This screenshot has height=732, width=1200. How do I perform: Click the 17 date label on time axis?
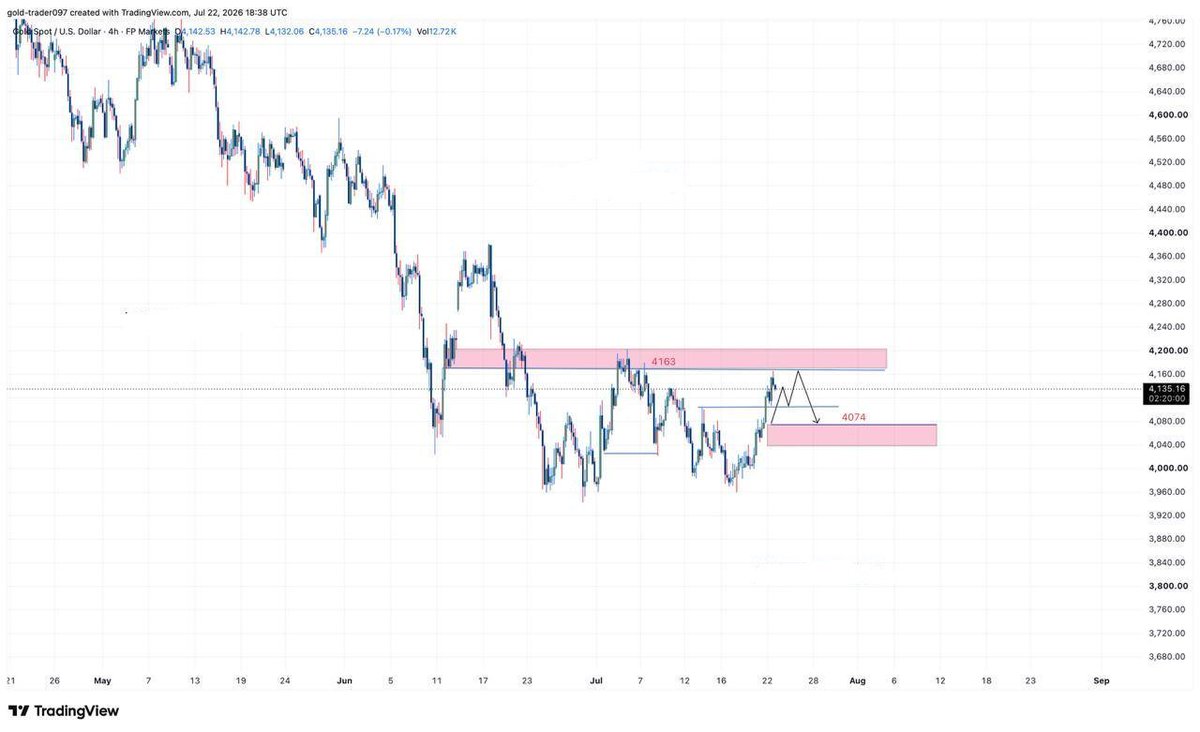483,681
